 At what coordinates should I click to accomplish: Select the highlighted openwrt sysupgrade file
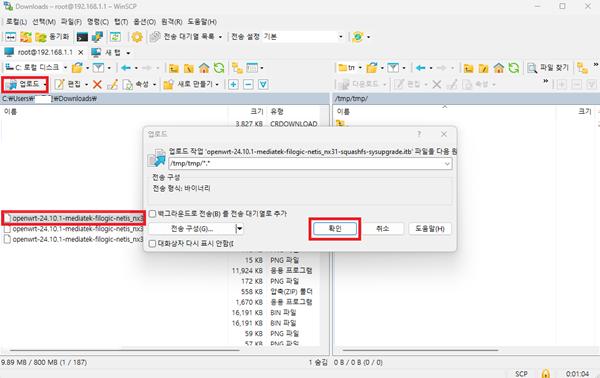(73, 218)
